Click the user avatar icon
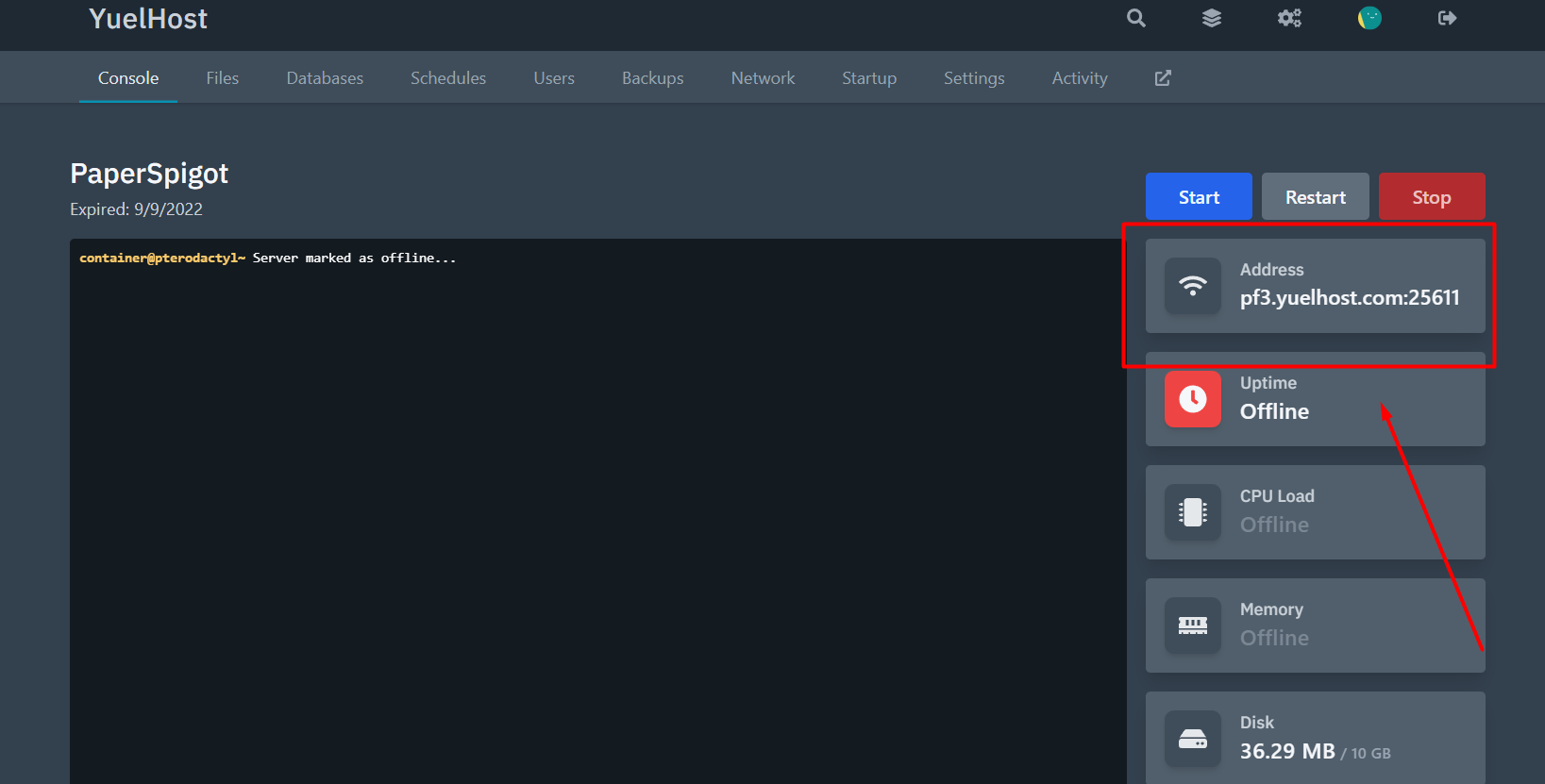 pos(1369,18)
